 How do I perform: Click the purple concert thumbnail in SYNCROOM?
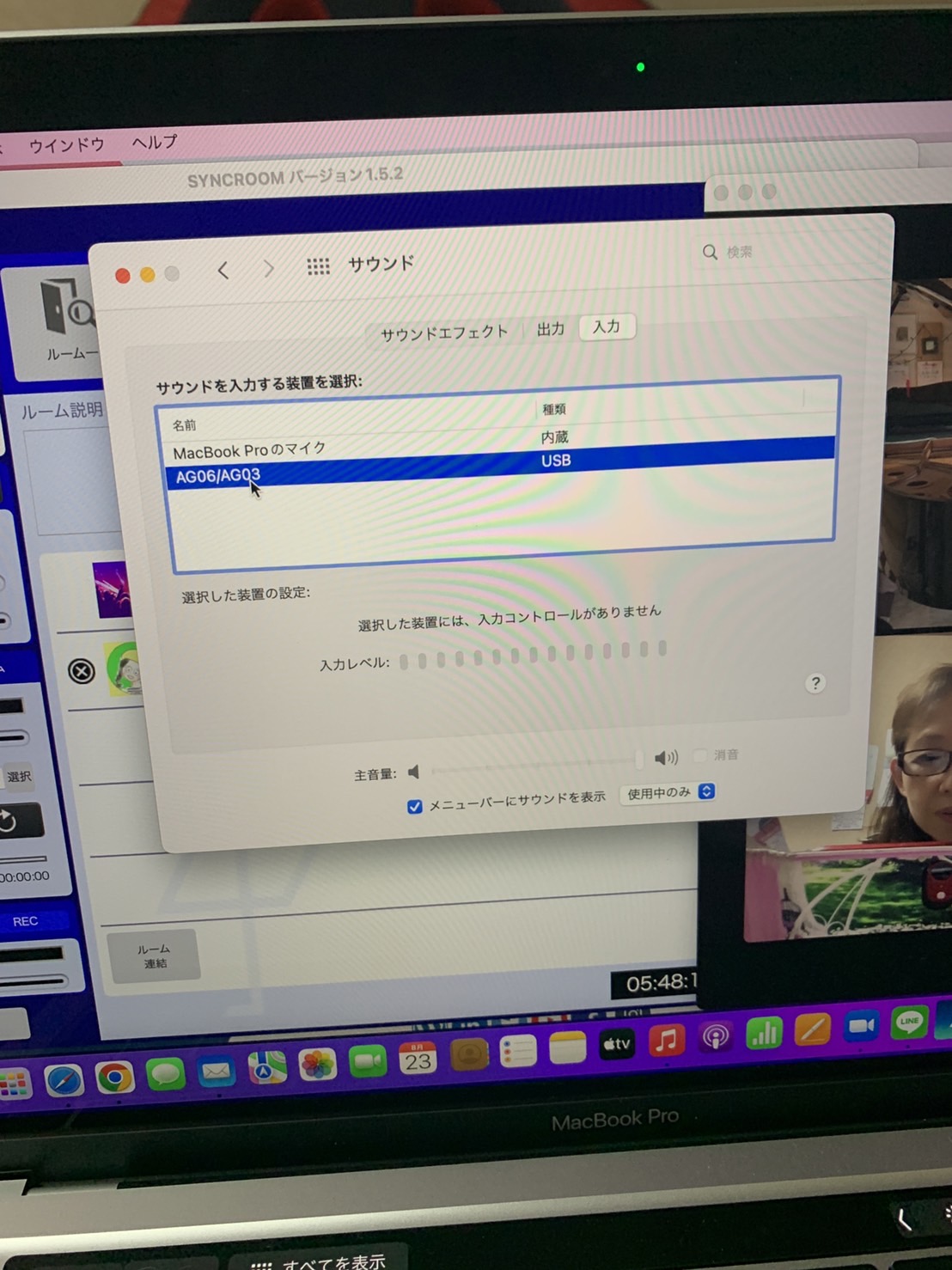point(112,590)
